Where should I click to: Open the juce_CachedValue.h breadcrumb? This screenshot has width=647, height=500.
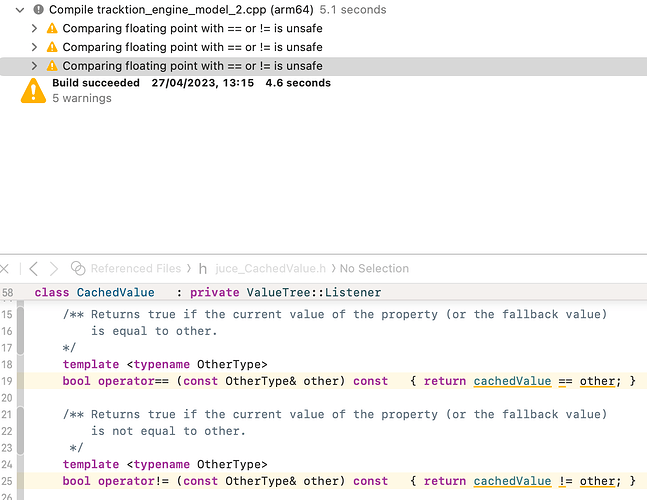(270, 269)
